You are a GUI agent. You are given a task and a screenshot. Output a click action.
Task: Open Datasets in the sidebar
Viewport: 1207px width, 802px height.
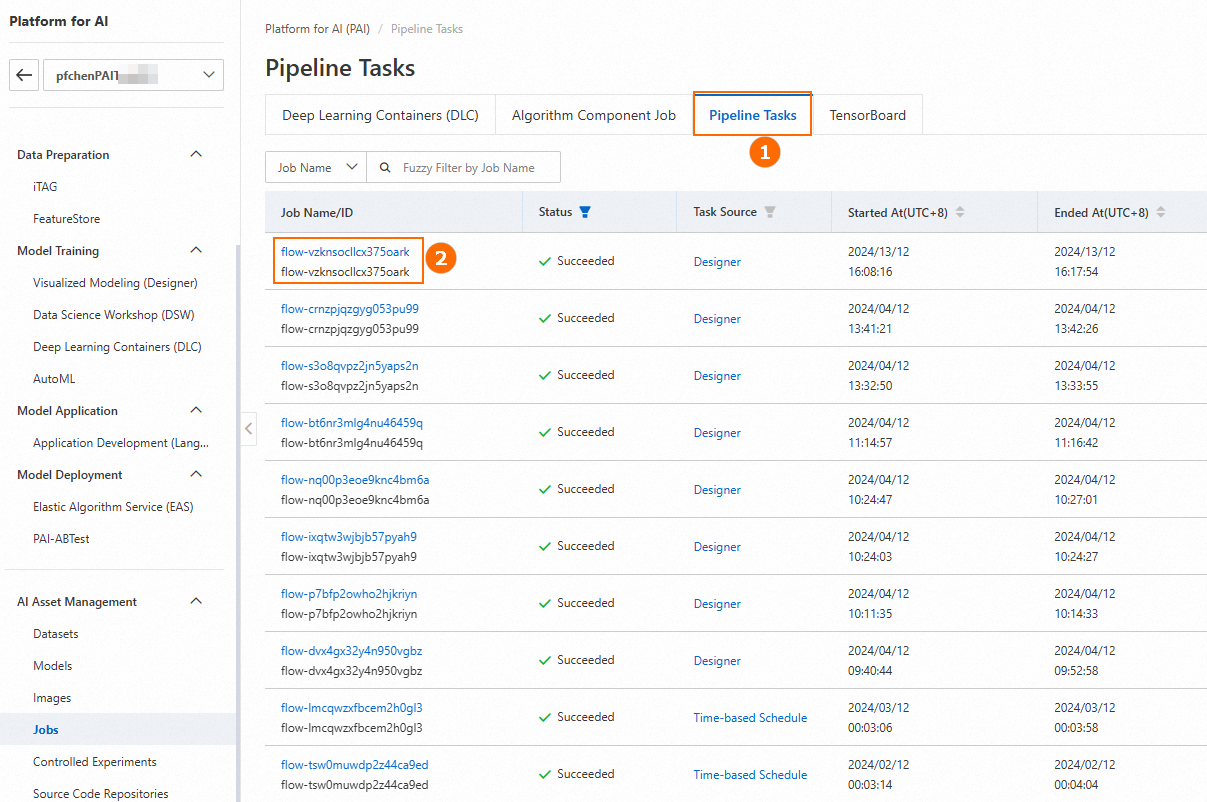(x=55, y=634)
